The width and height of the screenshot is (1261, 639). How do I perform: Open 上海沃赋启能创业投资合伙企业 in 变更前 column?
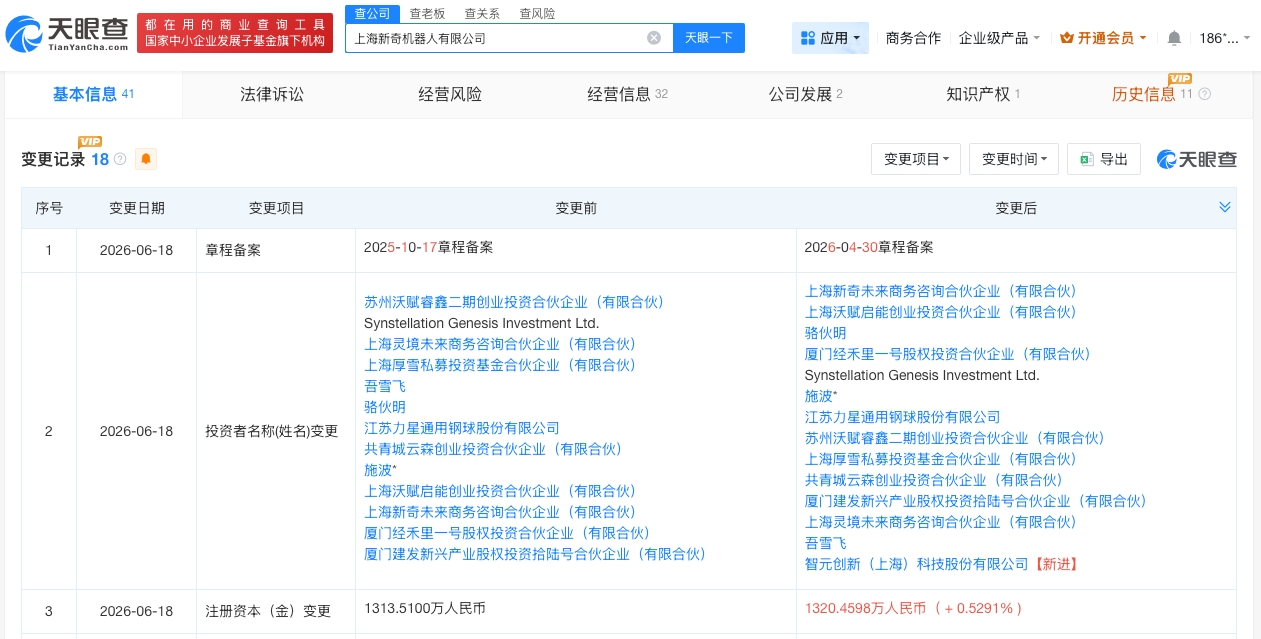[x=500, y=491]
